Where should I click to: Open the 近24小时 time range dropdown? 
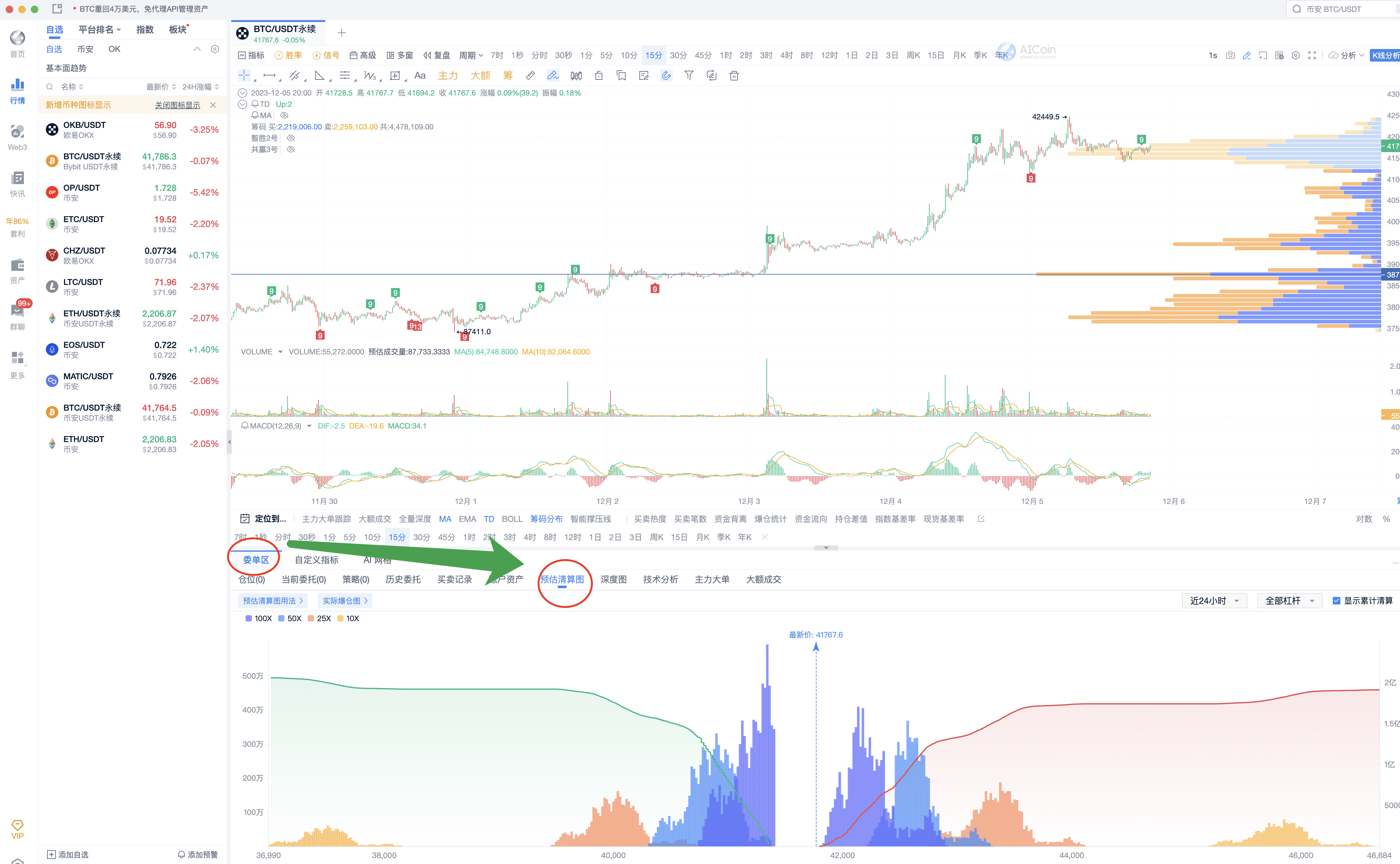1214,601
